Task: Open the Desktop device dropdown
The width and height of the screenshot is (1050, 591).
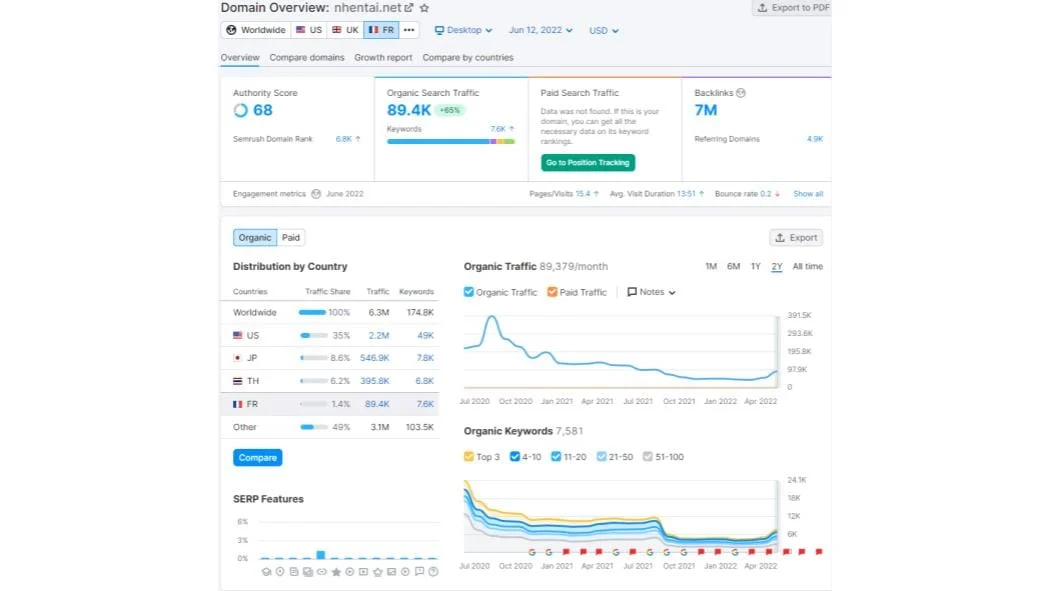Action: [463, 30]
